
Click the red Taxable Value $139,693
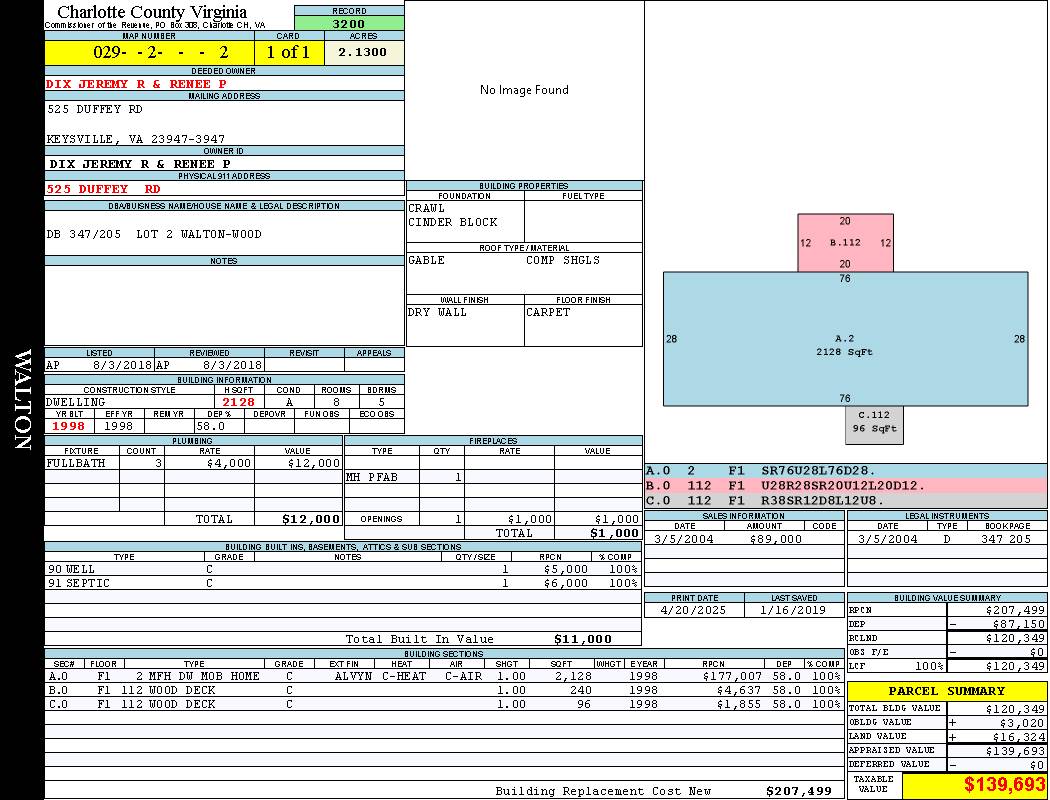pos(1004,785)
